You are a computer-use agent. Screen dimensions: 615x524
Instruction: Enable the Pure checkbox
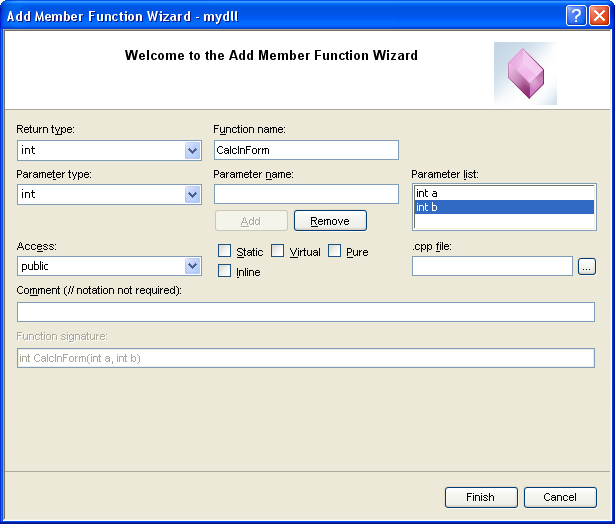click(x=334, y=251)
